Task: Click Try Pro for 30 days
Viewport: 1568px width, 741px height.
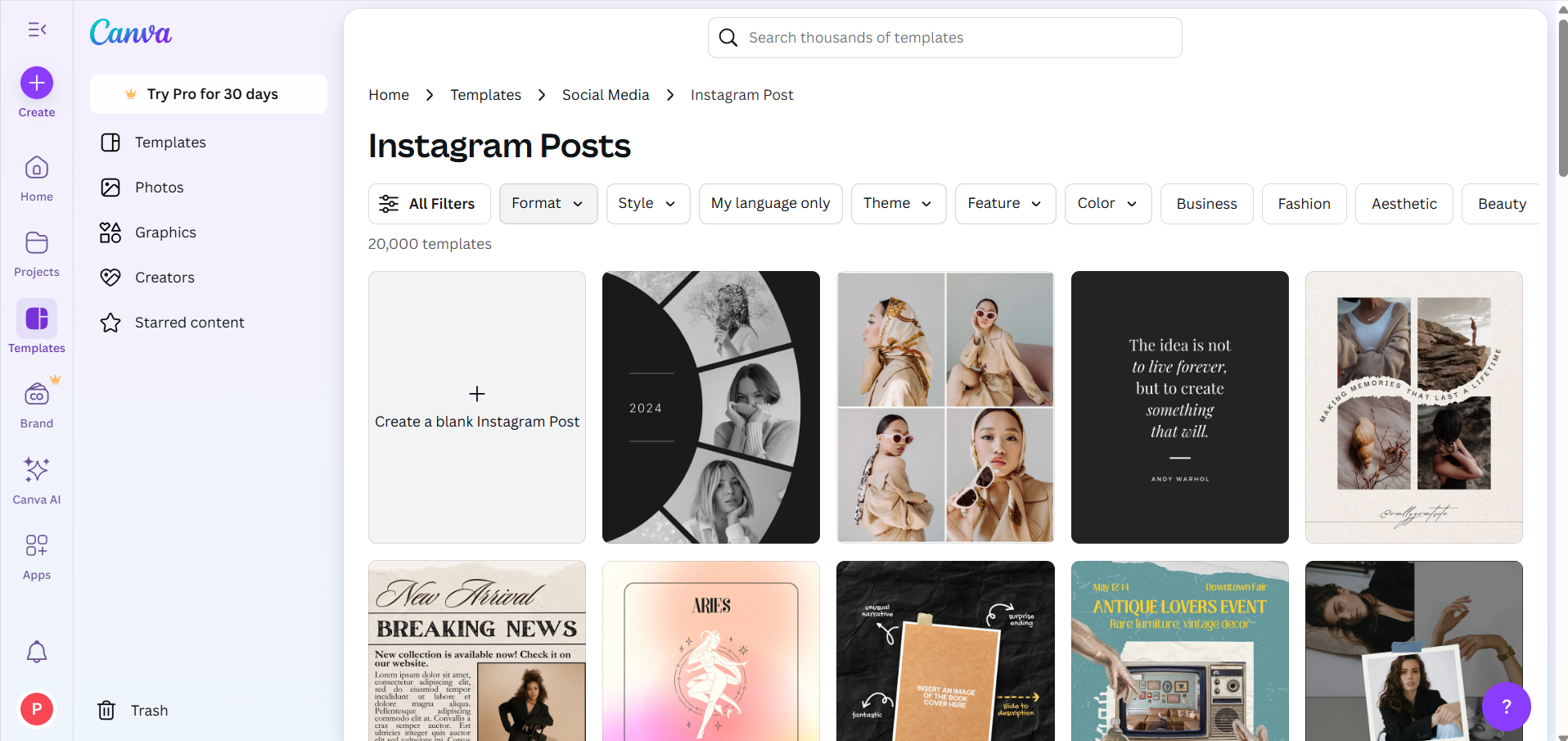Action: 209,94
